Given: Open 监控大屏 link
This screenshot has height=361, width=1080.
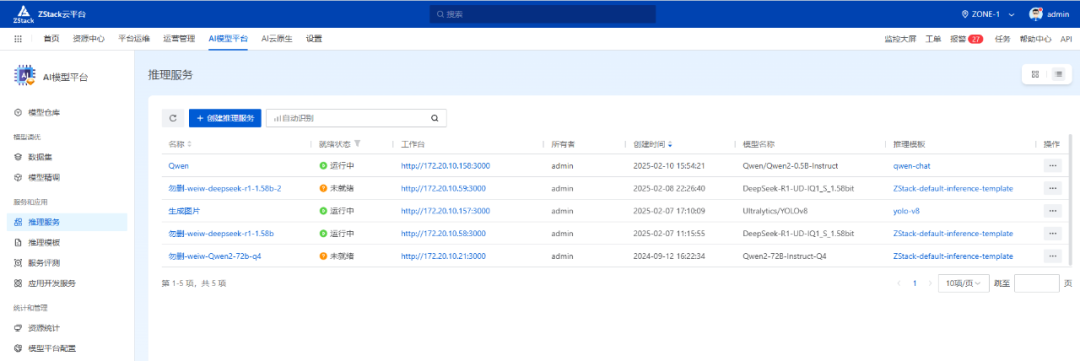Looking at the screenshot, I should [x=900, y=39].
